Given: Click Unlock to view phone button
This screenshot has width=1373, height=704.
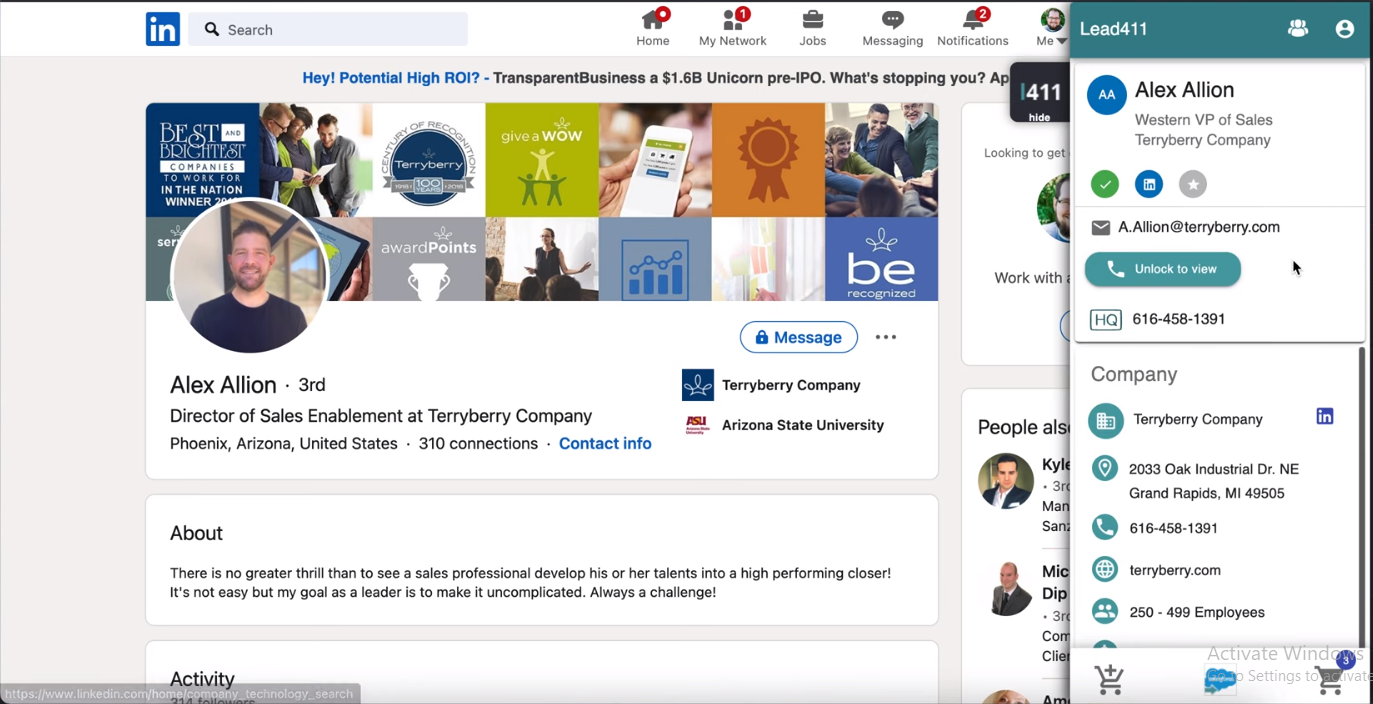Looking at the screenshot, I should tap(1163, 269).
